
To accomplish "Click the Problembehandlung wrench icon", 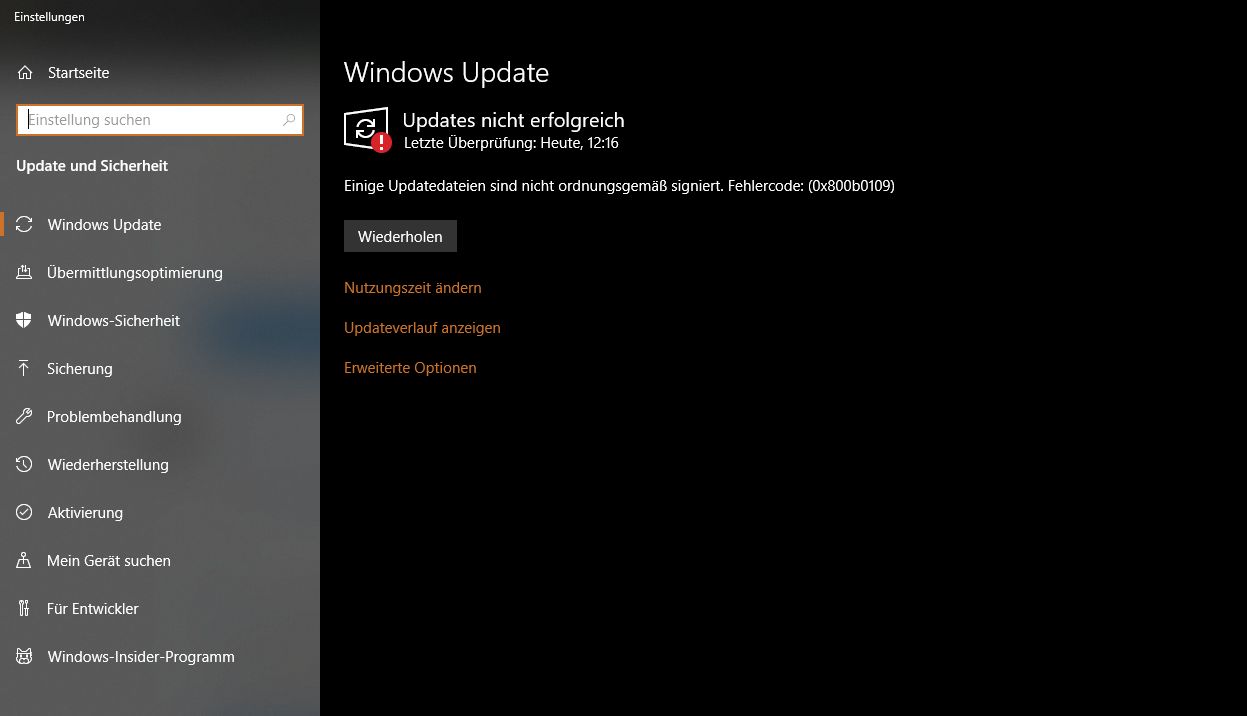I will tap(25, 417).
